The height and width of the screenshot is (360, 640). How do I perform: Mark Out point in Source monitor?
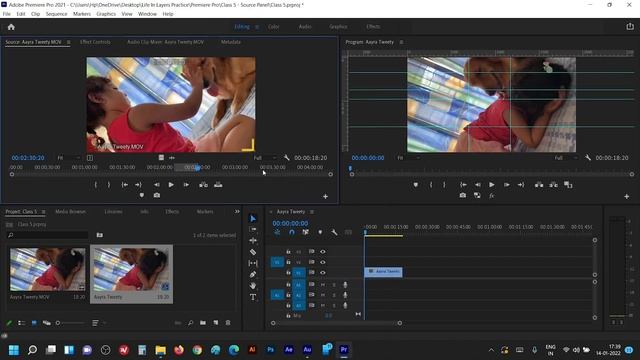(x=109, y=184)
